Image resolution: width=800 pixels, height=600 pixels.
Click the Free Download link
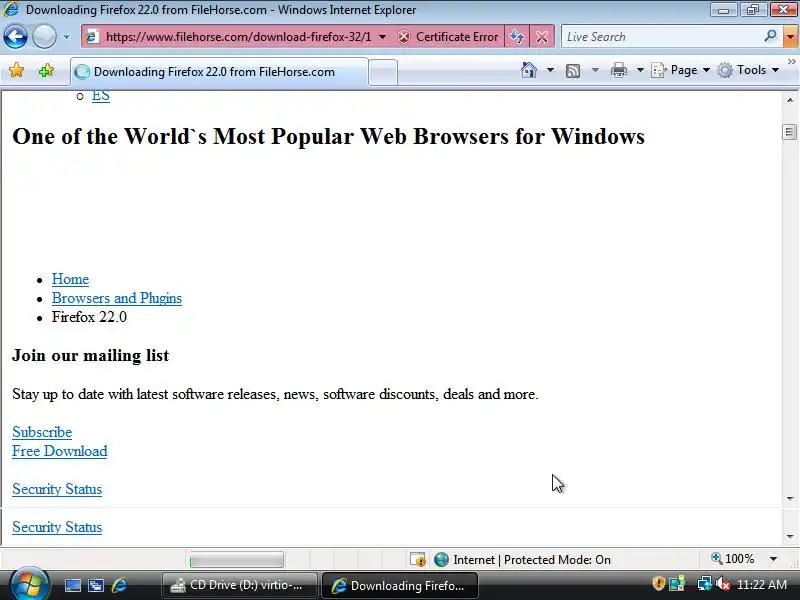(x=60, y=451)
